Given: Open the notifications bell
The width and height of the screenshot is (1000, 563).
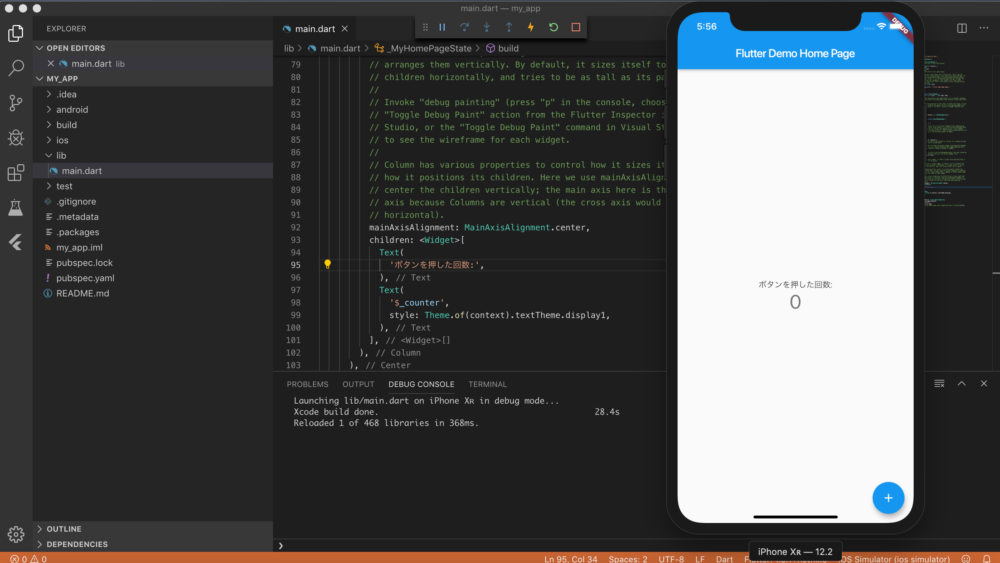Looking at the screenshot, I should coord(987,559).
